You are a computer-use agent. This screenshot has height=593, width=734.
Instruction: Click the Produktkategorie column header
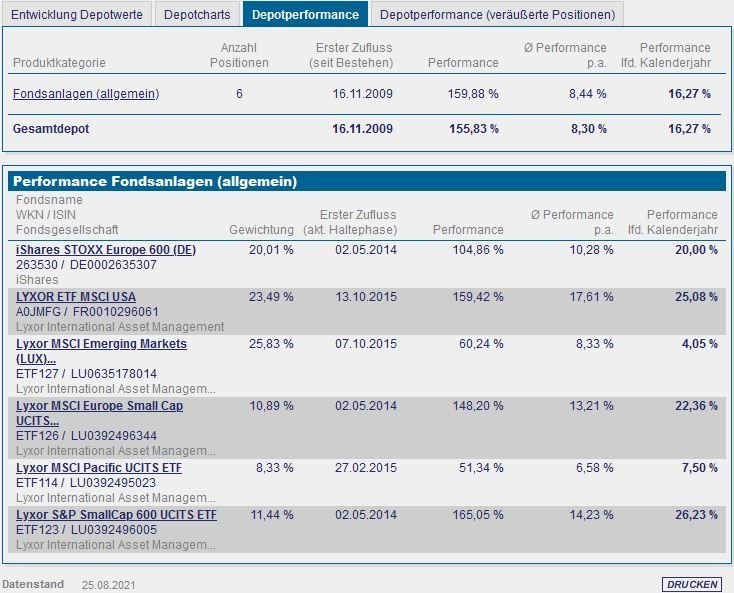(59, 63)
